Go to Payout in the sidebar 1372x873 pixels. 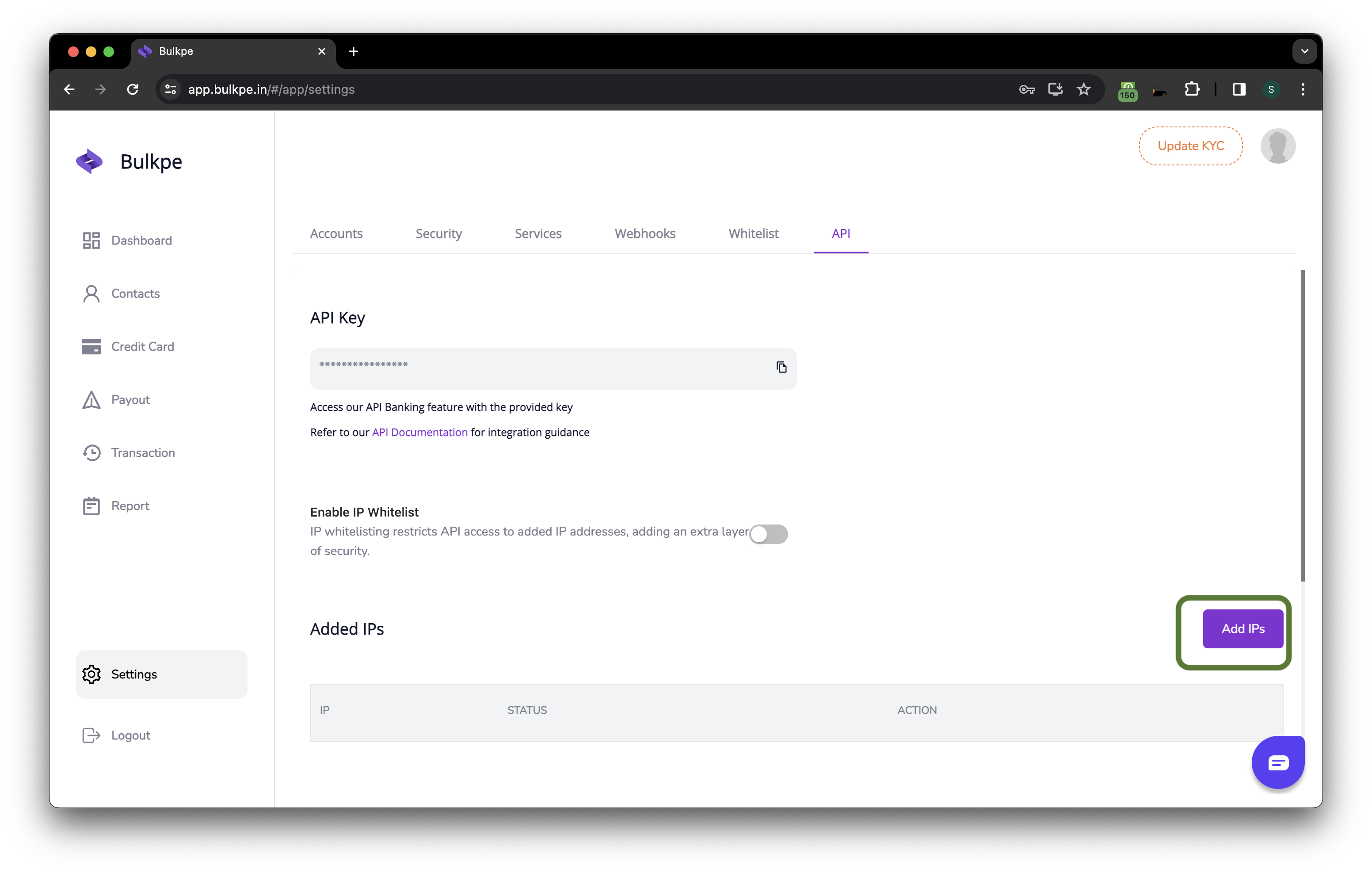(x=130, y=400)
